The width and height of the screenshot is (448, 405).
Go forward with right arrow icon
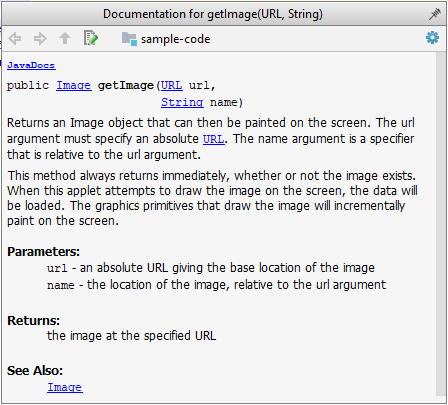[40, 39]
